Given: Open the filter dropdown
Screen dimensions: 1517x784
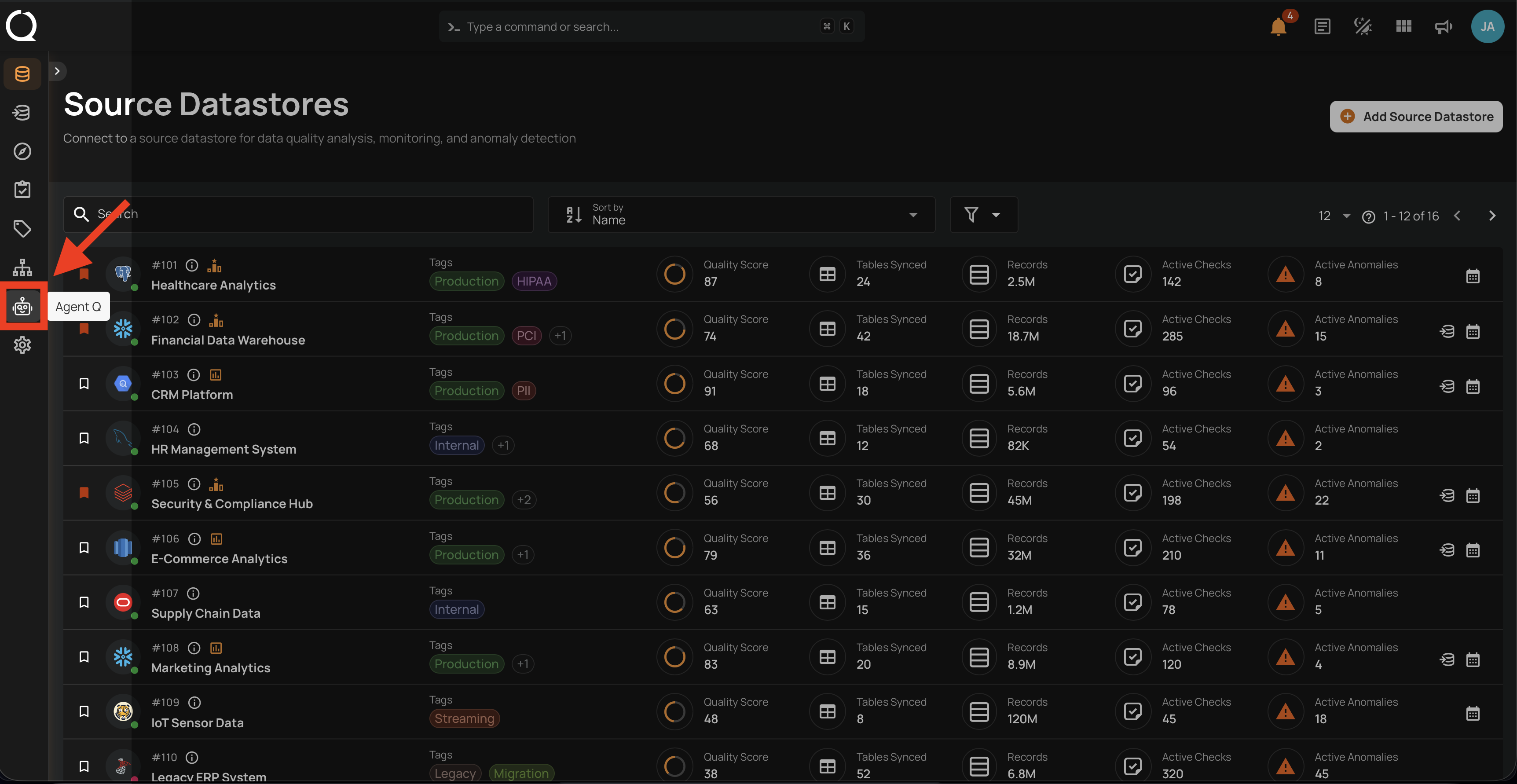Looking at the screenshot, I should pyautogui.click(x=983, y=214).
